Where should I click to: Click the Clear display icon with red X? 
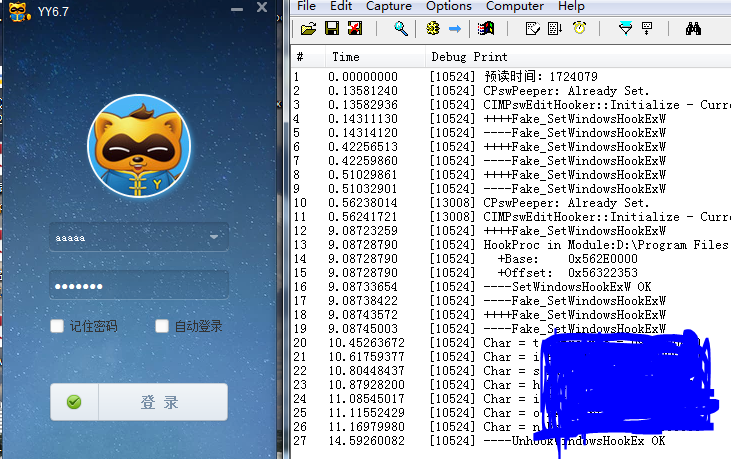(355, 28)
